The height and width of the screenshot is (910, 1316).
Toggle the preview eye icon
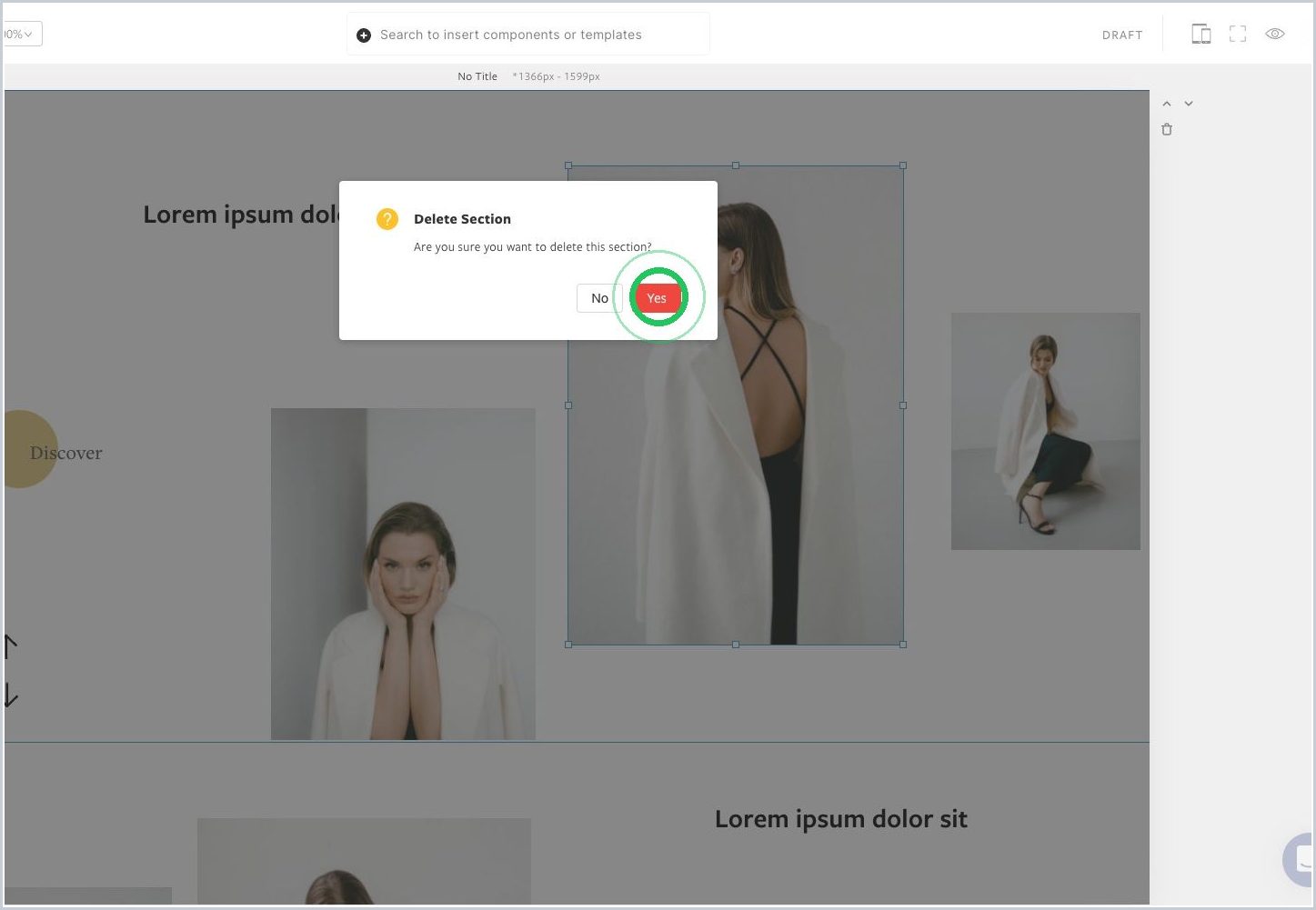click(x=1275, y=34)
